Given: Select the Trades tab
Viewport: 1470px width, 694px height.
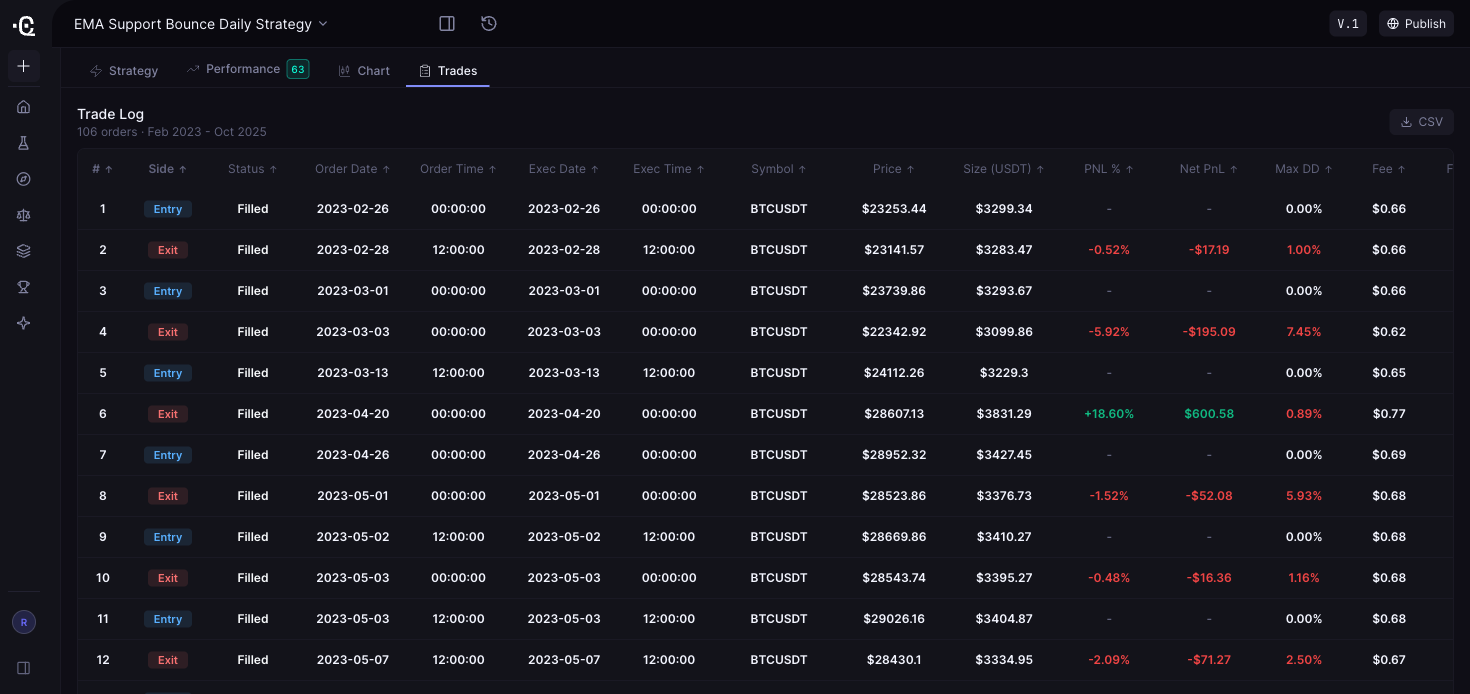Looking at the screenshot, I should click(x=448, y=71).
